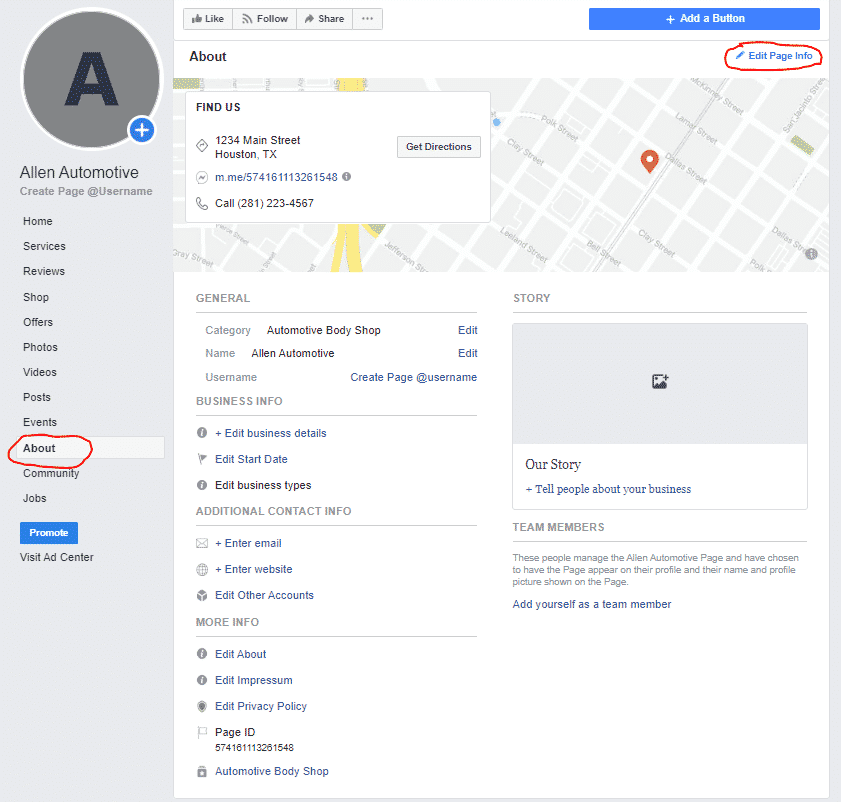Click Edit Start Date link
841x802 pixels.
[251, 459]
